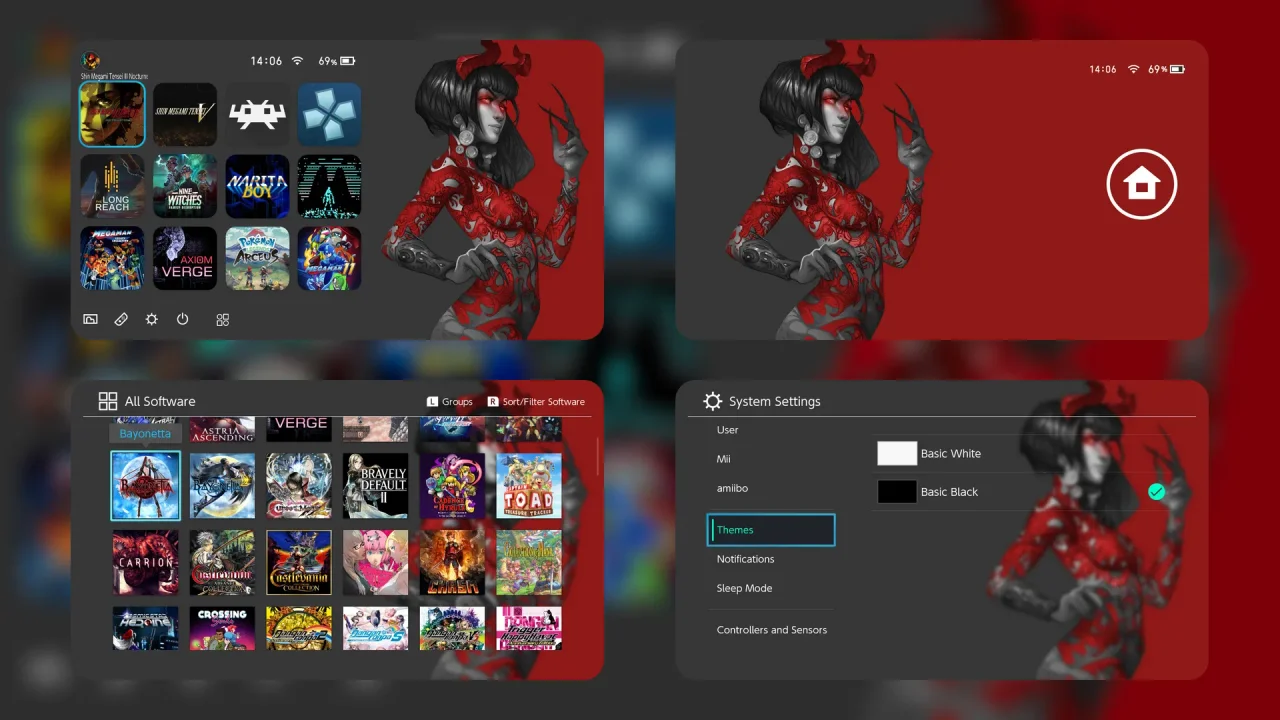Select the Bravely Default II game tile

tap(375, 486)
